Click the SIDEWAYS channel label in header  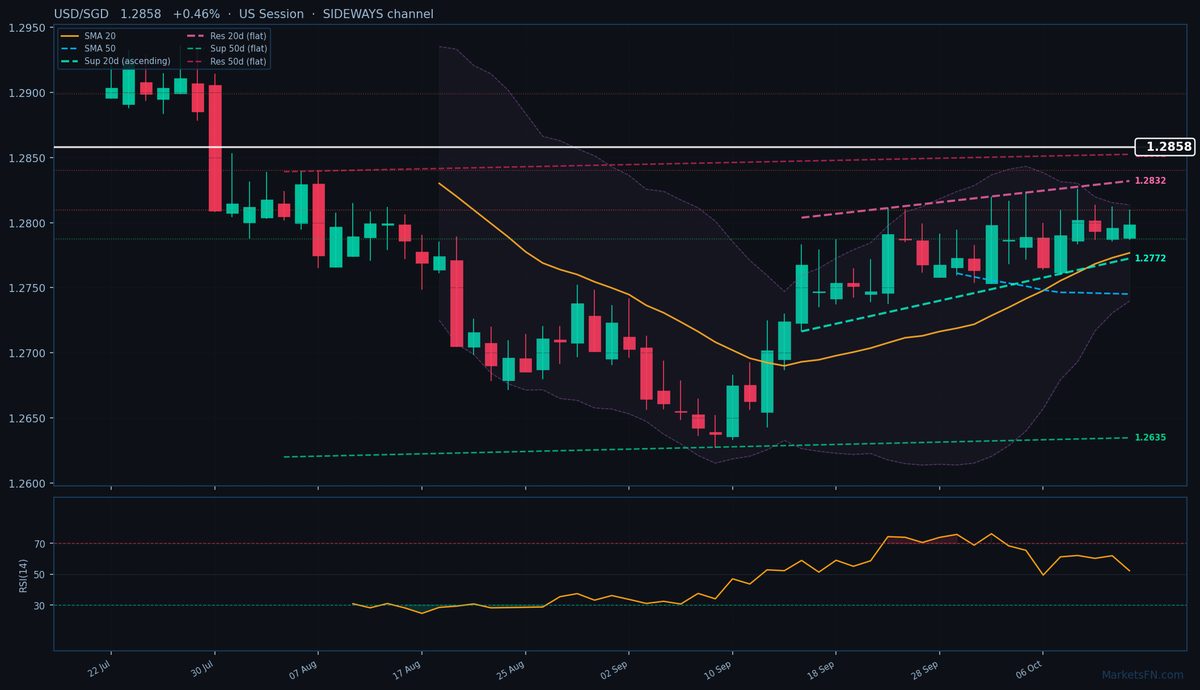tap(378, 14)
